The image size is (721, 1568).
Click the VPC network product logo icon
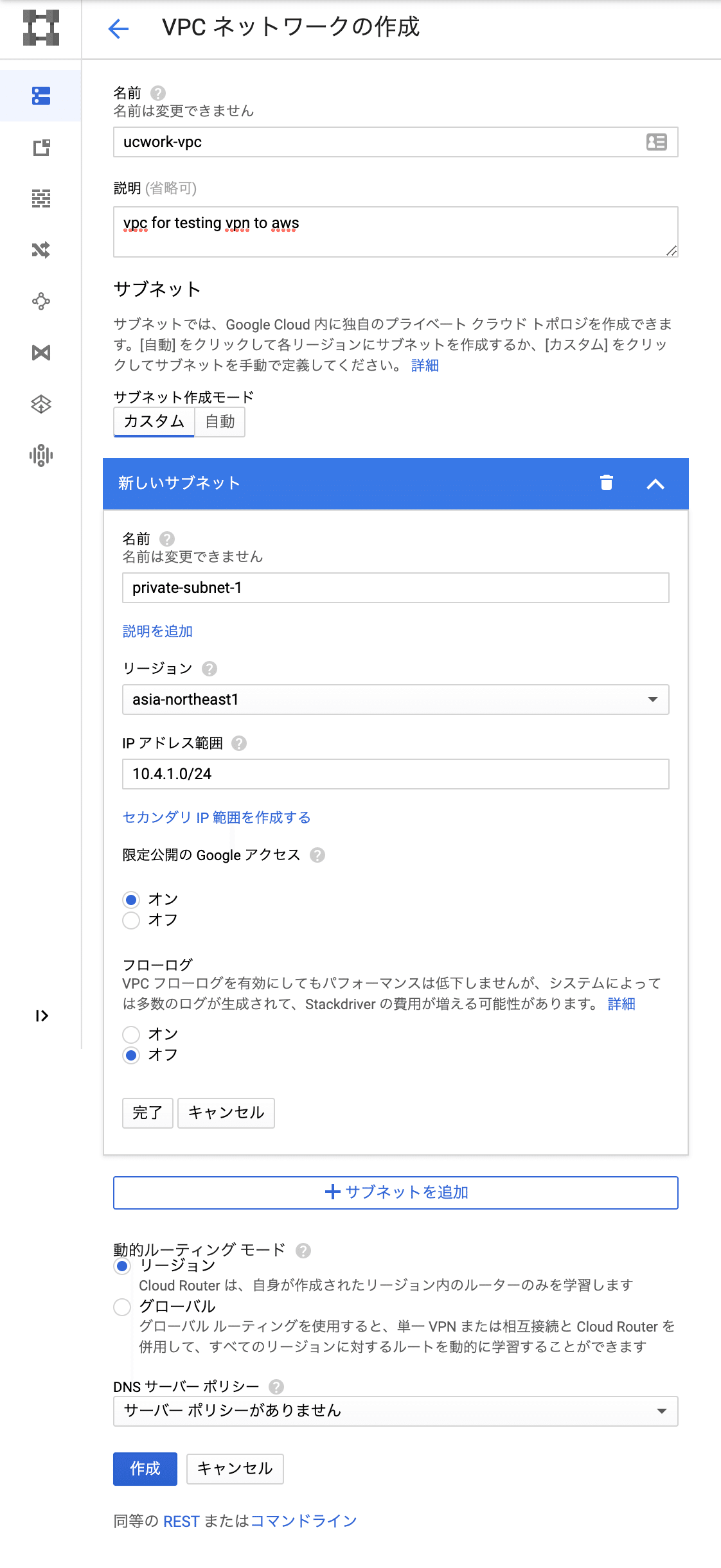[41, 28]
